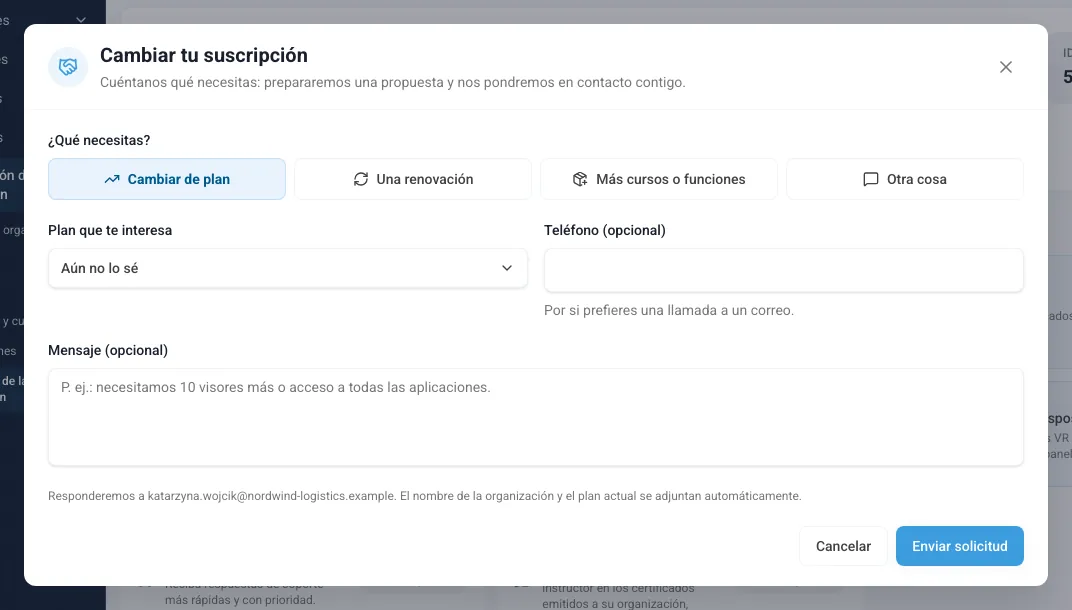
Task: Click the "Responderemos a katarzyna.wojcik" note
Action: click(x=425, y=496)
